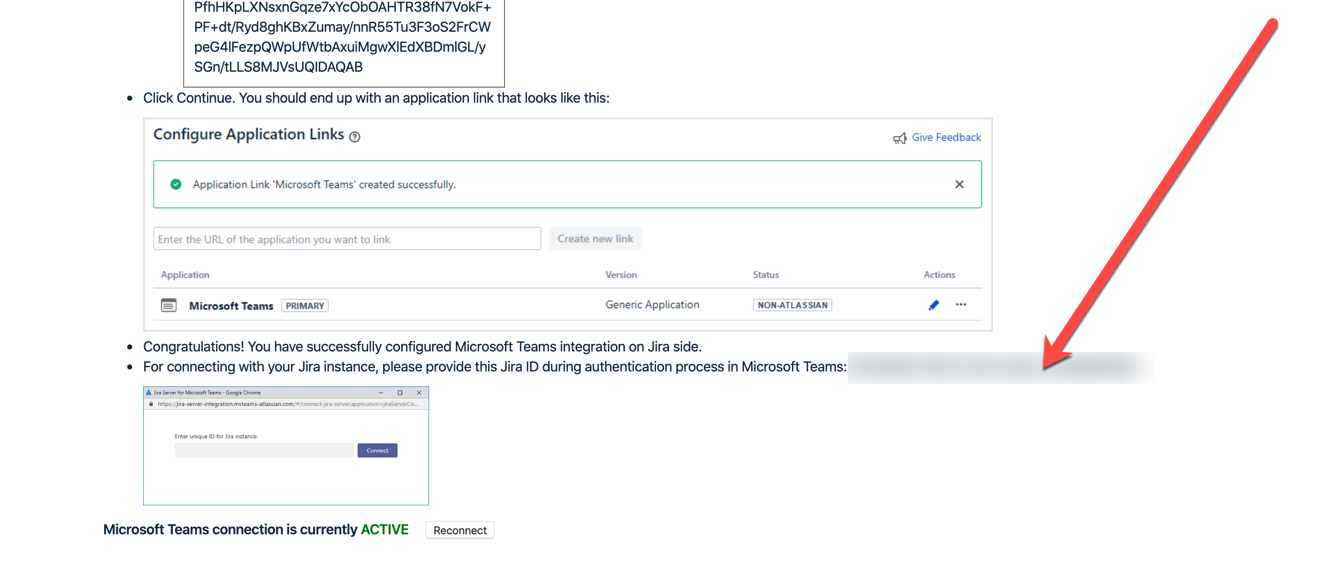The height and width of the screenshot is (569, 1317).
Task: Click the embedded Chrome window's maximize button
Action: (x=400, y=393)
